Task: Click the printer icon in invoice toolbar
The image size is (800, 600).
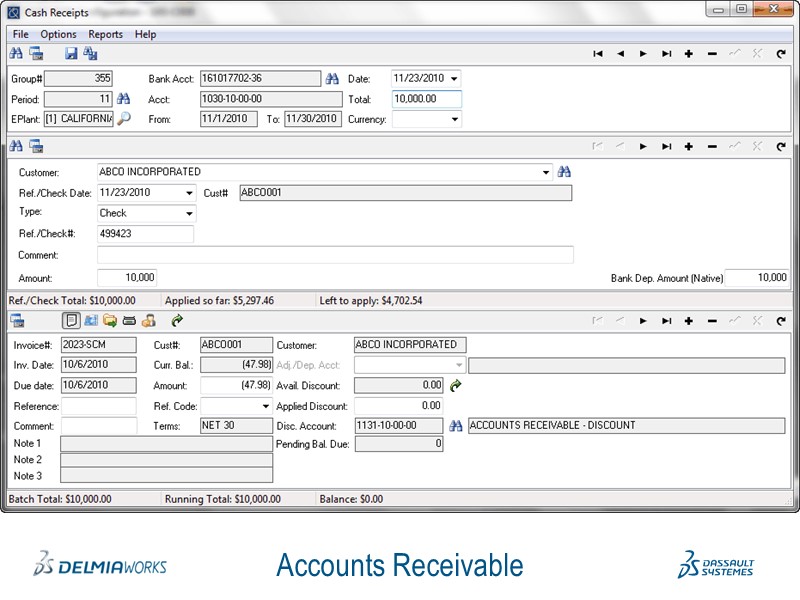Action: tap(129, 321)
